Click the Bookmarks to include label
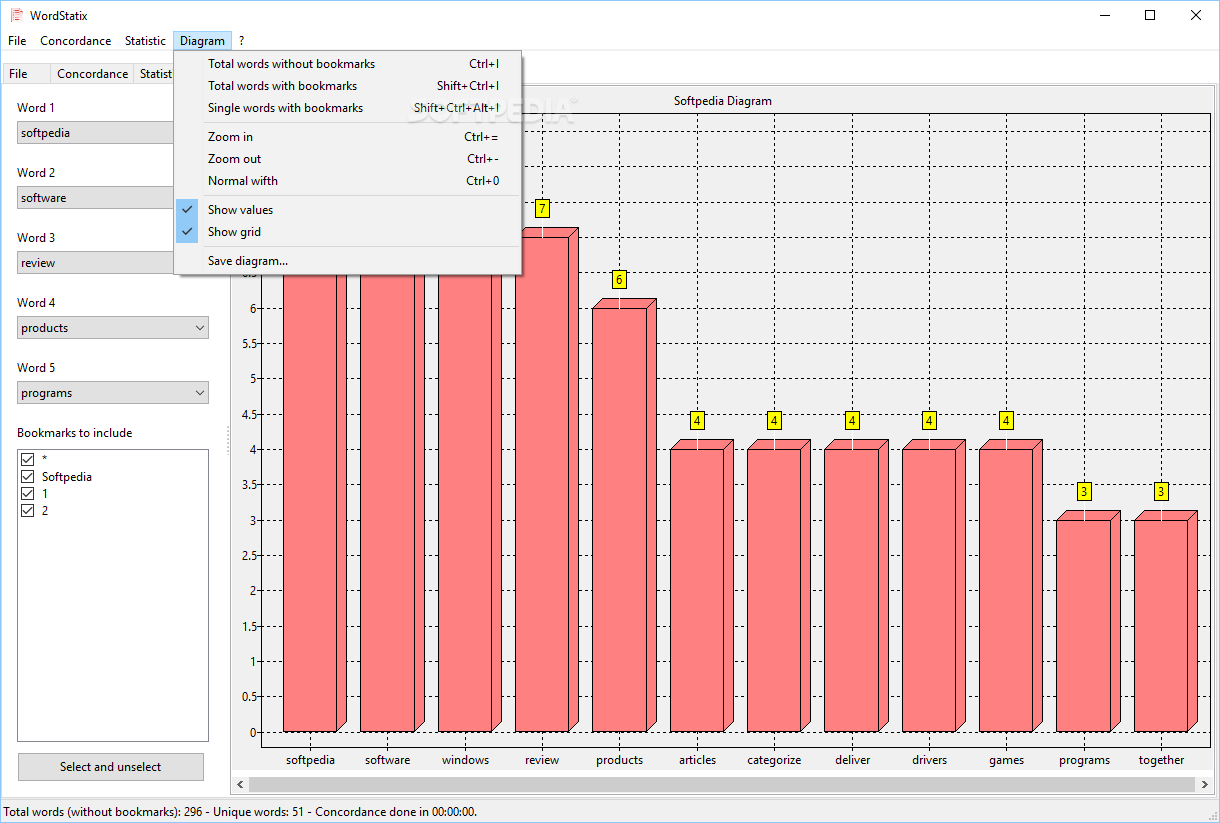The width and height of the screenshot is (1220, 823). (75, 433)
